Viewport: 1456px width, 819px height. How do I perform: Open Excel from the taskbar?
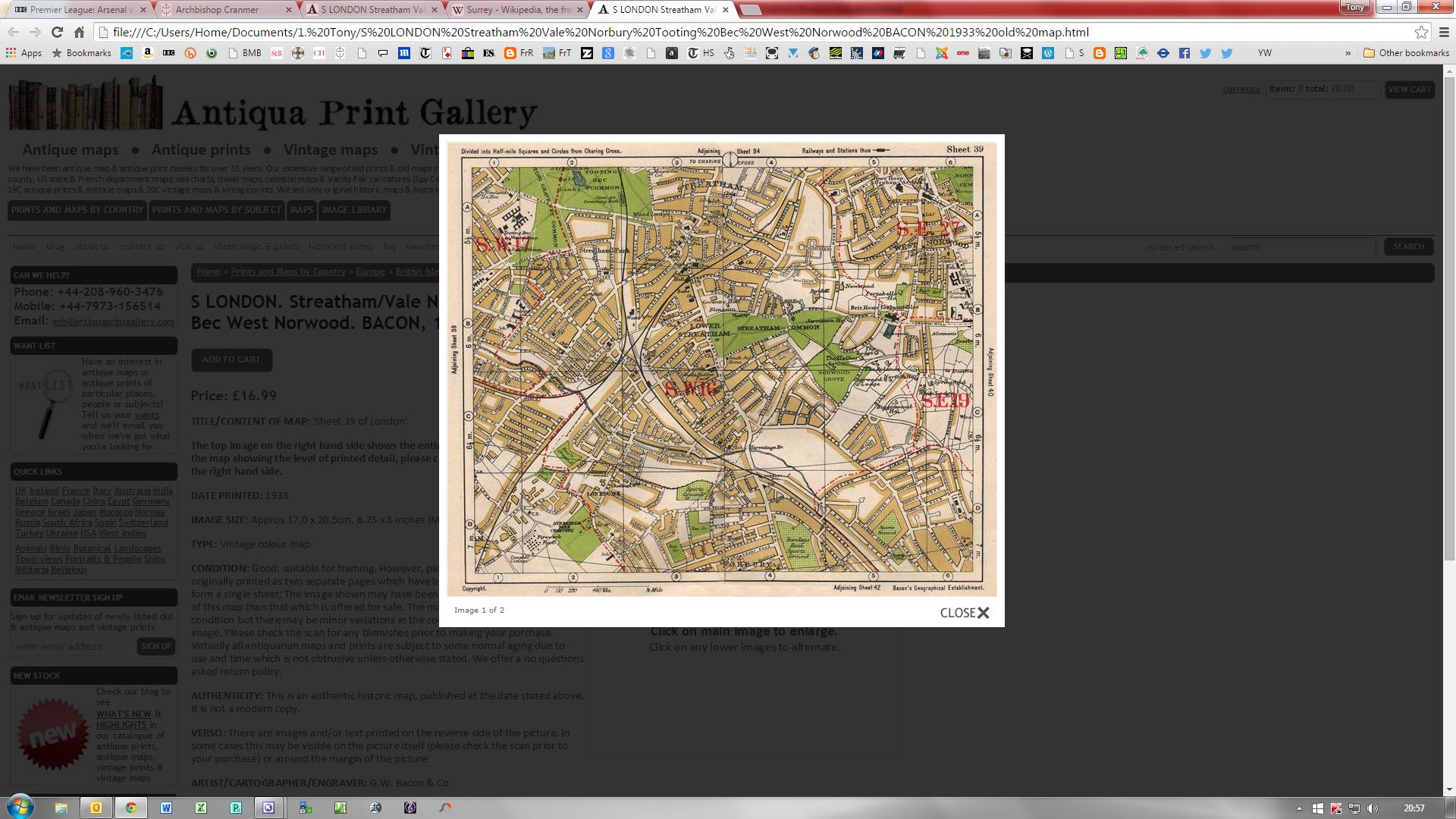201,808
